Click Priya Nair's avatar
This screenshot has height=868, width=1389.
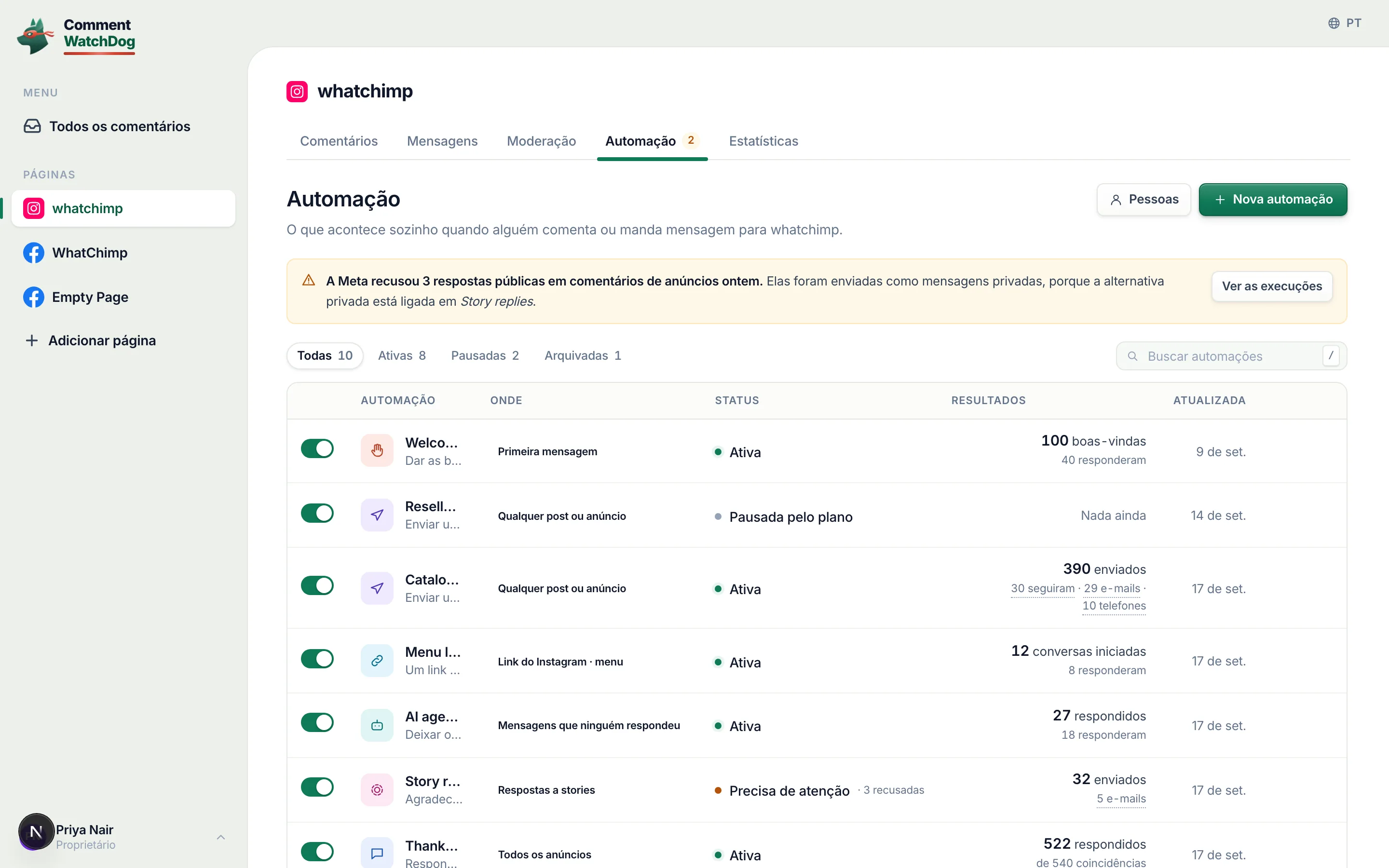point(36,831)
